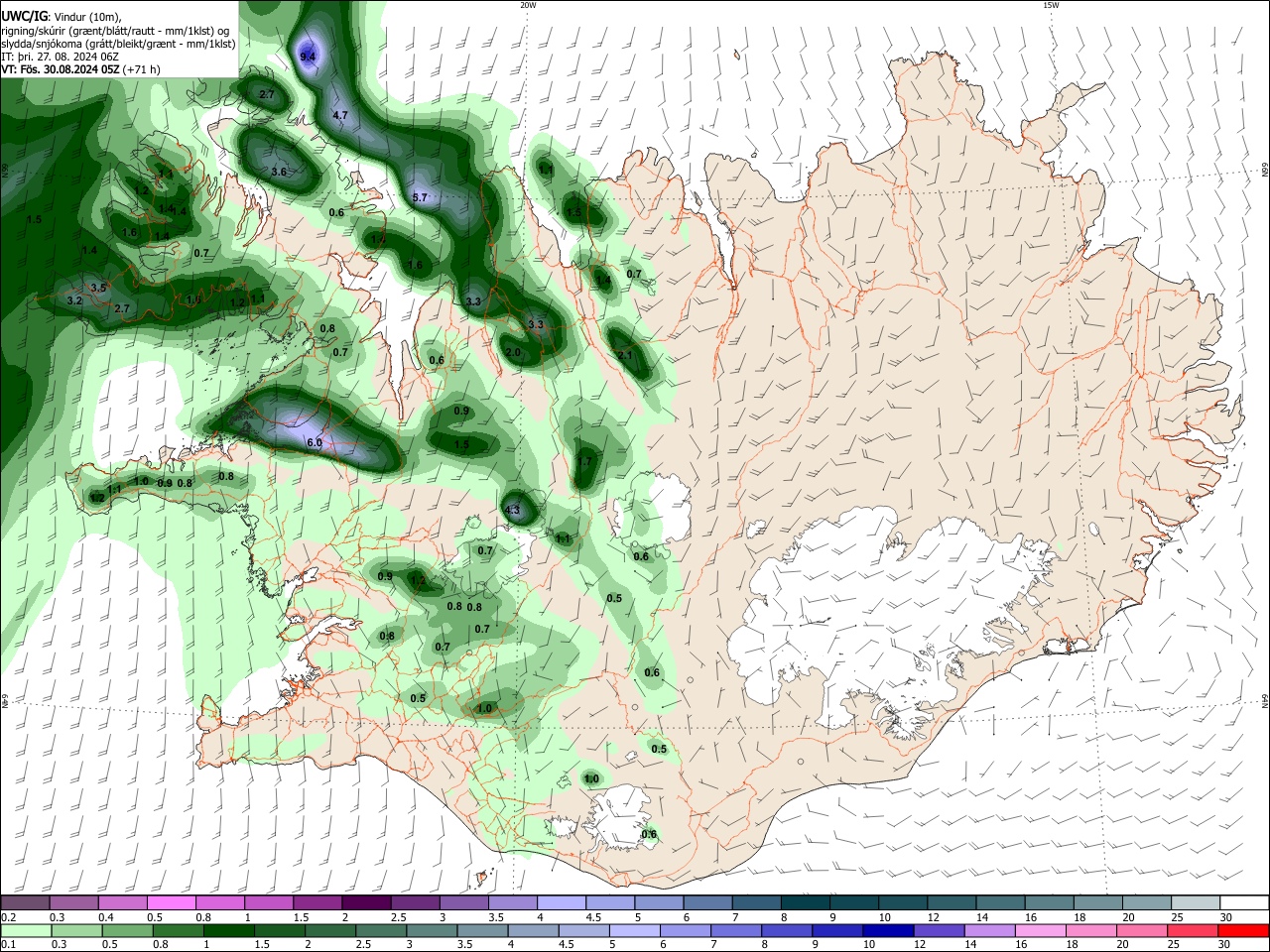Click the 6.0 value over Snæfellsnes
Screen dimensions: 1270x952
click(x=315, y=442)
